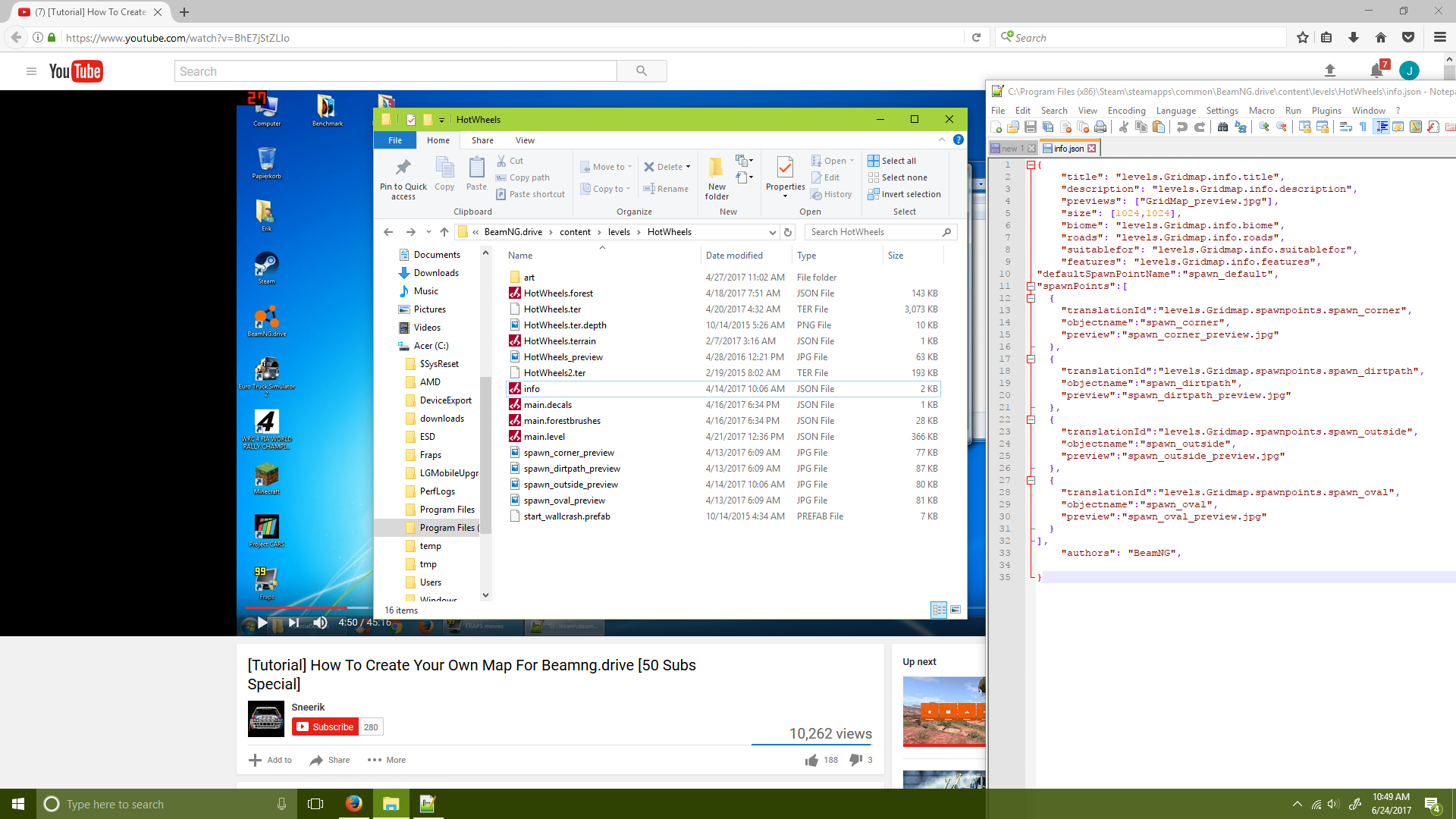Image resolution: width=1456 pixels, height=819 pixels.
Task: Play the YouTube video
Action: [x=262, y=623]
